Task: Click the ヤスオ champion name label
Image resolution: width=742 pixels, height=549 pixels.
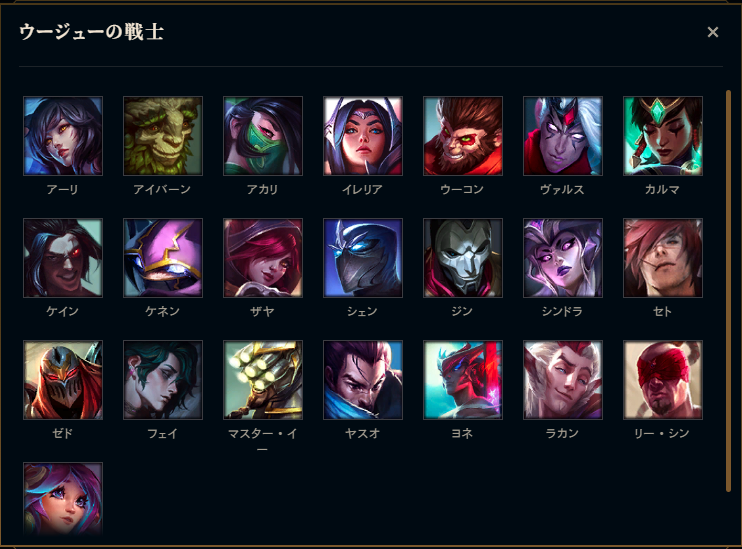Action: tap(362, 434)
